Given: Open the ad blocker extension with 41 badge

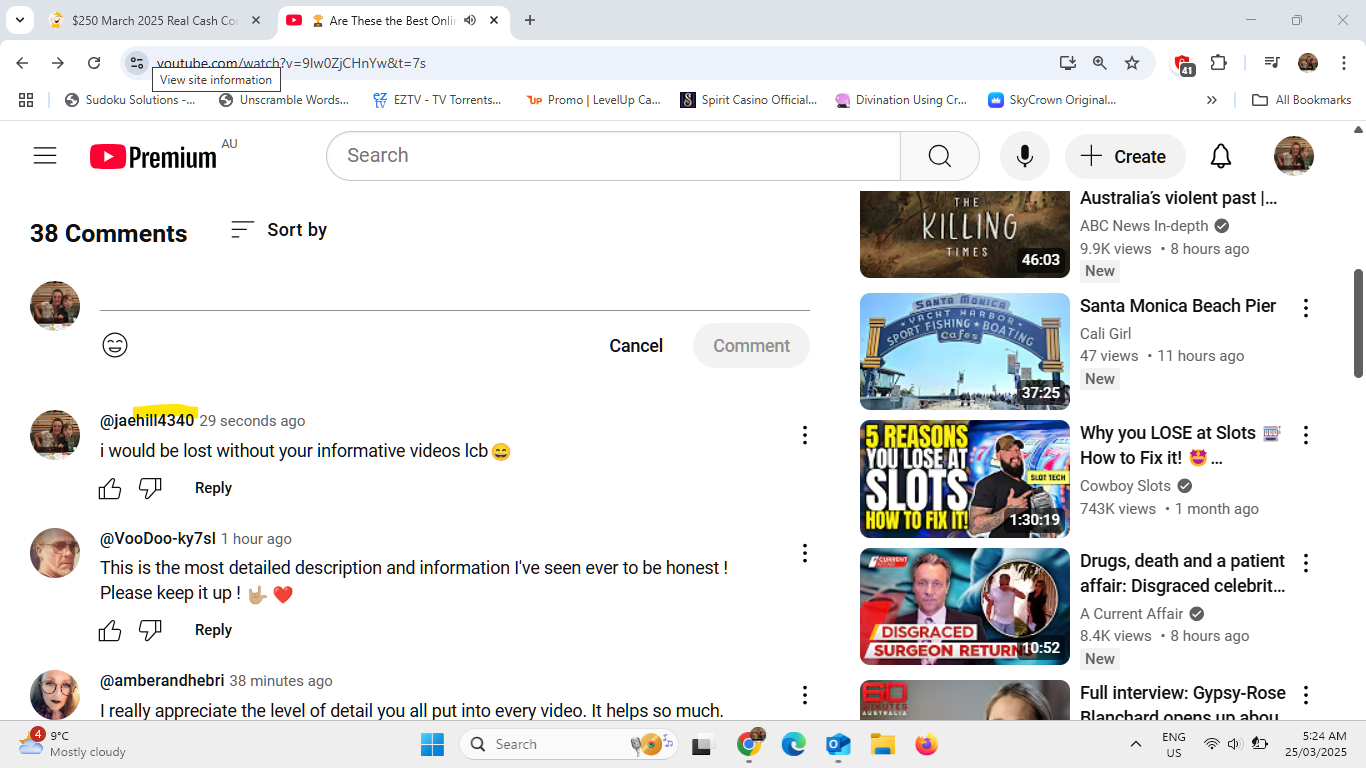Looking at the screenshot, I should click(x=1183, y=64).
